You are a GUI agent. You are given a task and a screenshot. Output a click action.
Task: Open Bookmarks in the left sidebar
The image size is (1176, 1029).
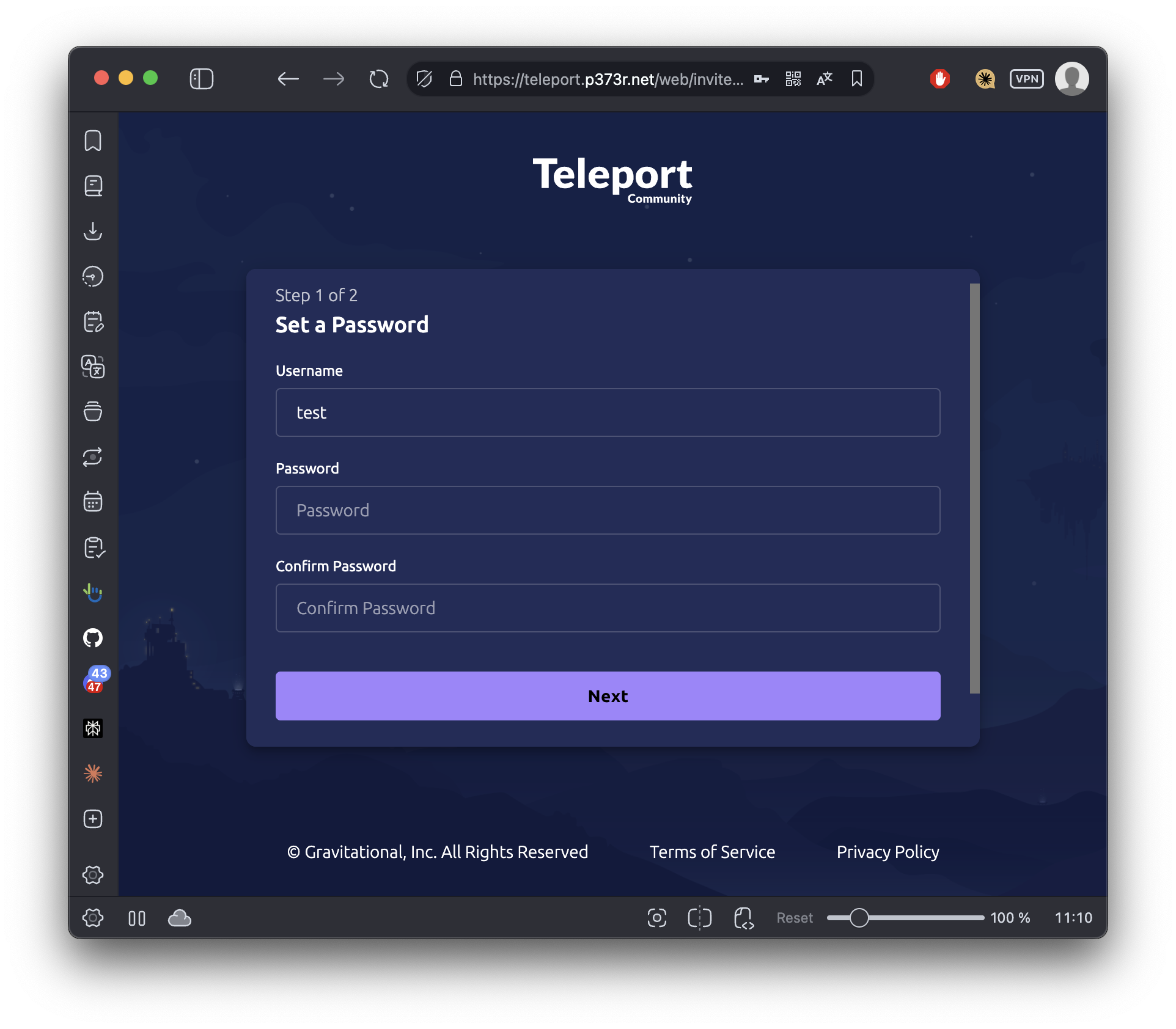click(x=93, y=141)
